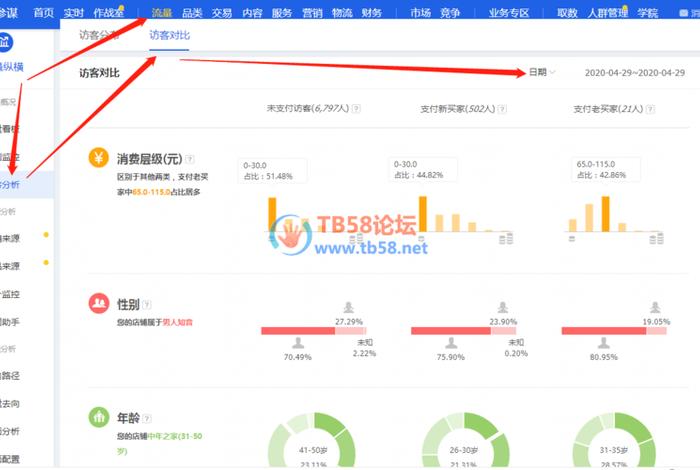
Task: Switch to the 访客对比 tab
Action: pyautogui.click(x=169, y=35)
